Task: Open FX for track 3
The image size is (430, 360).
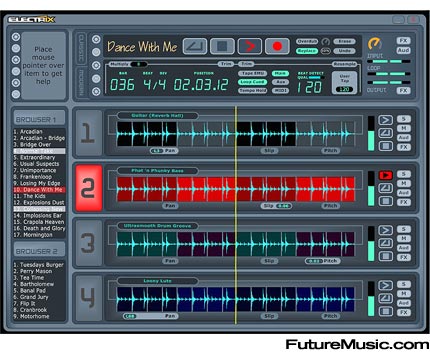Action: (x=404, y=257)
